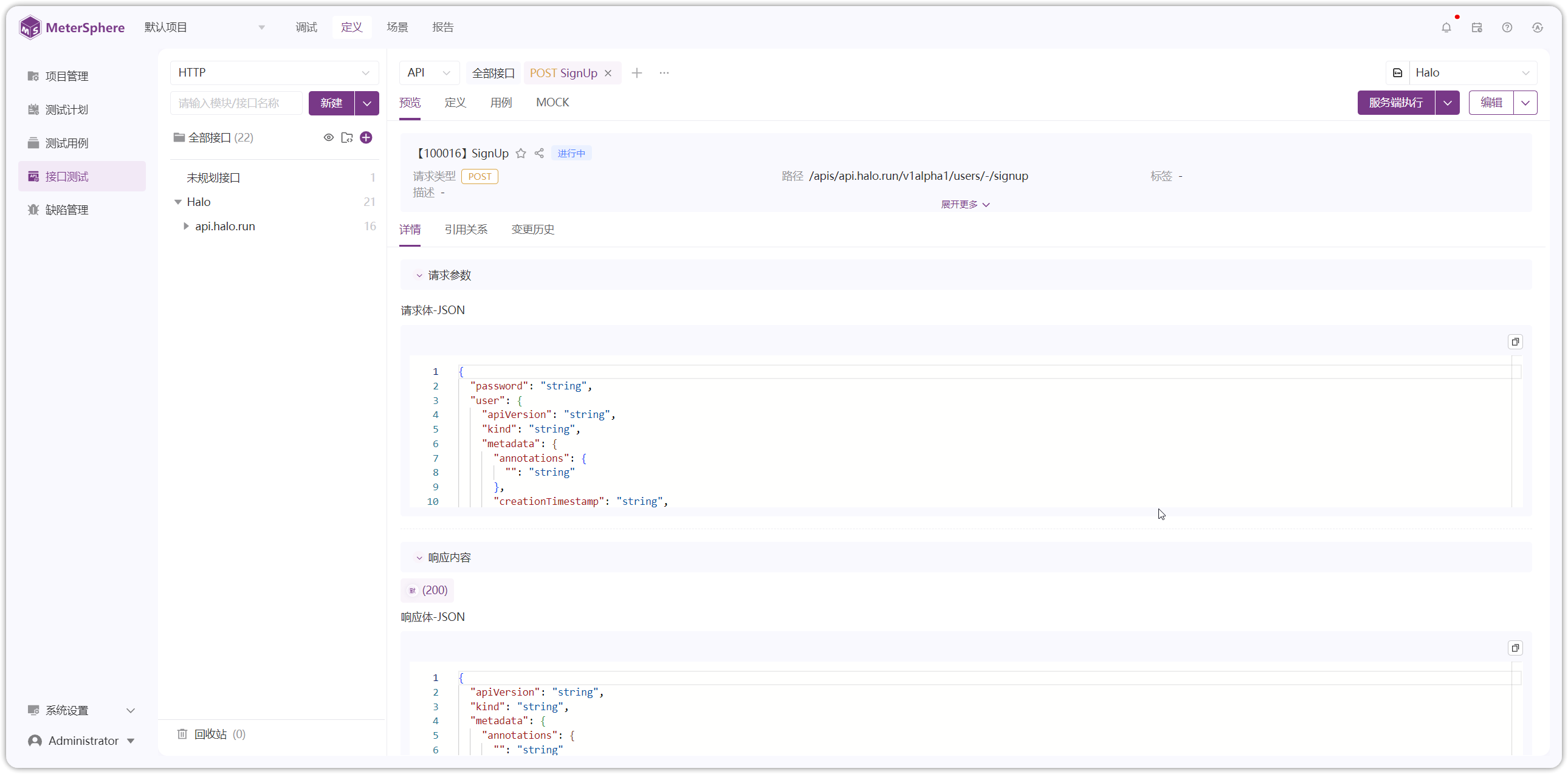Open the API type dropdown
The width and height of the screenshot is (1568, 774).
(x=428, y=72)
